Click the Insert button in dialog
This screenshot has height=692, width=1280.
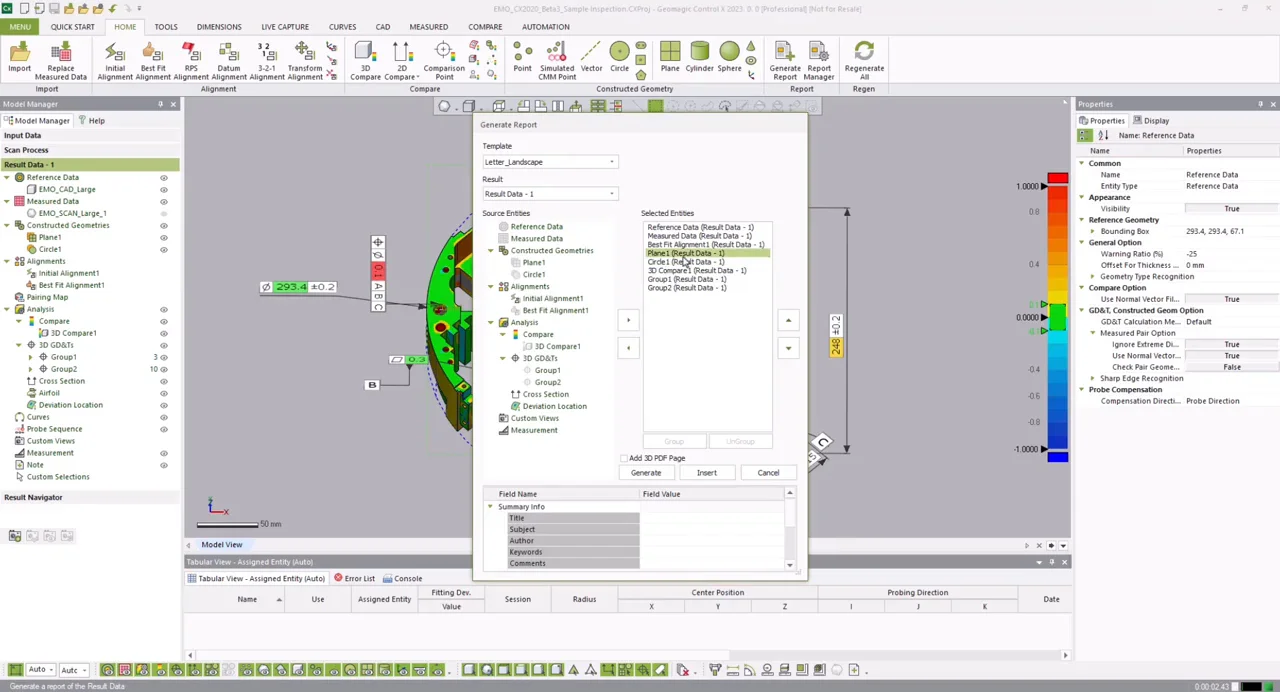point(707,473)
